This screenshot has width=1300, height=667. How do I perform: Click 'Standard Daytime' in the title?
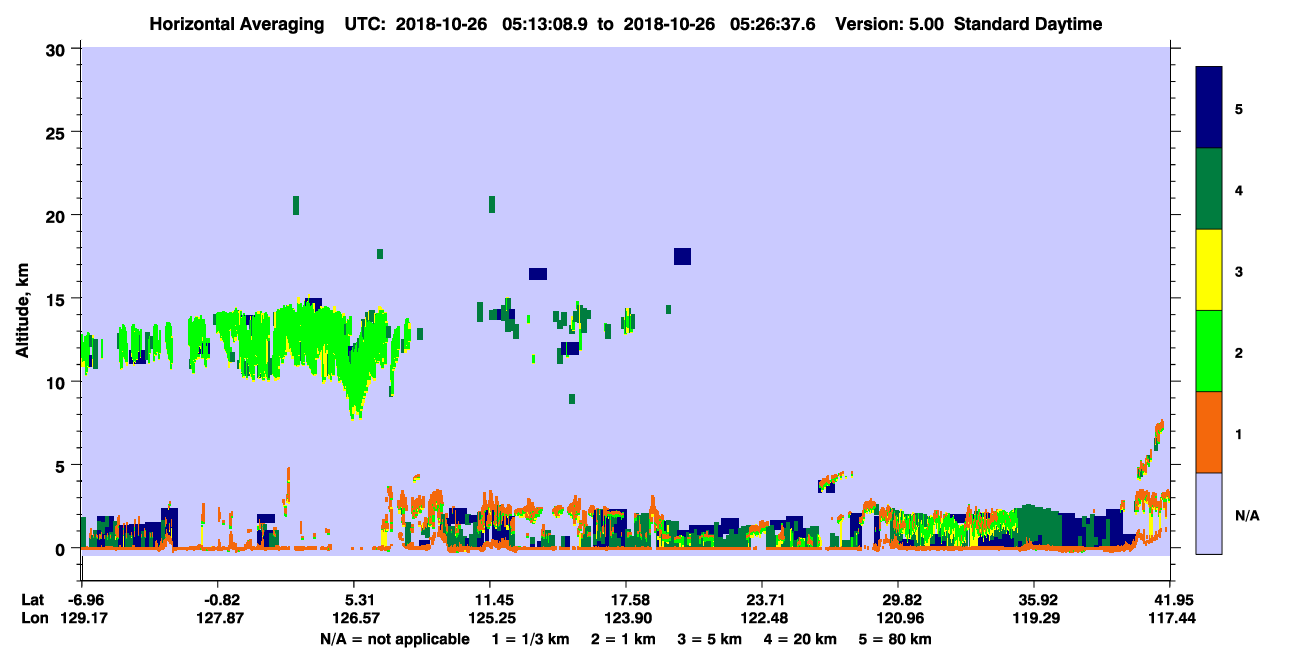(x=1028, y=24)
